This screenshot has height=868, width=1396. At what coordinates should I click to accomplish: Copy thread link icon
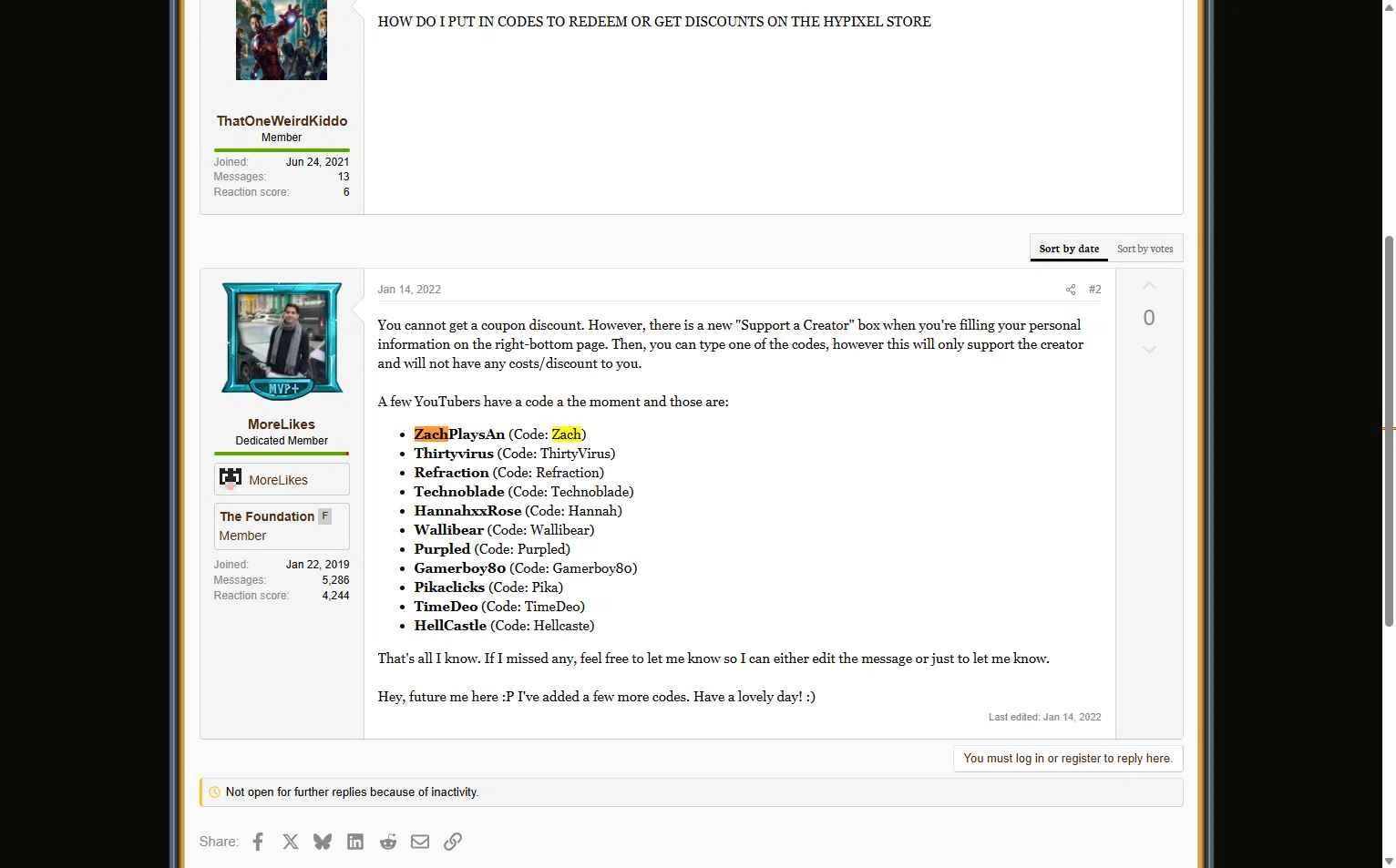coord(453,842)
